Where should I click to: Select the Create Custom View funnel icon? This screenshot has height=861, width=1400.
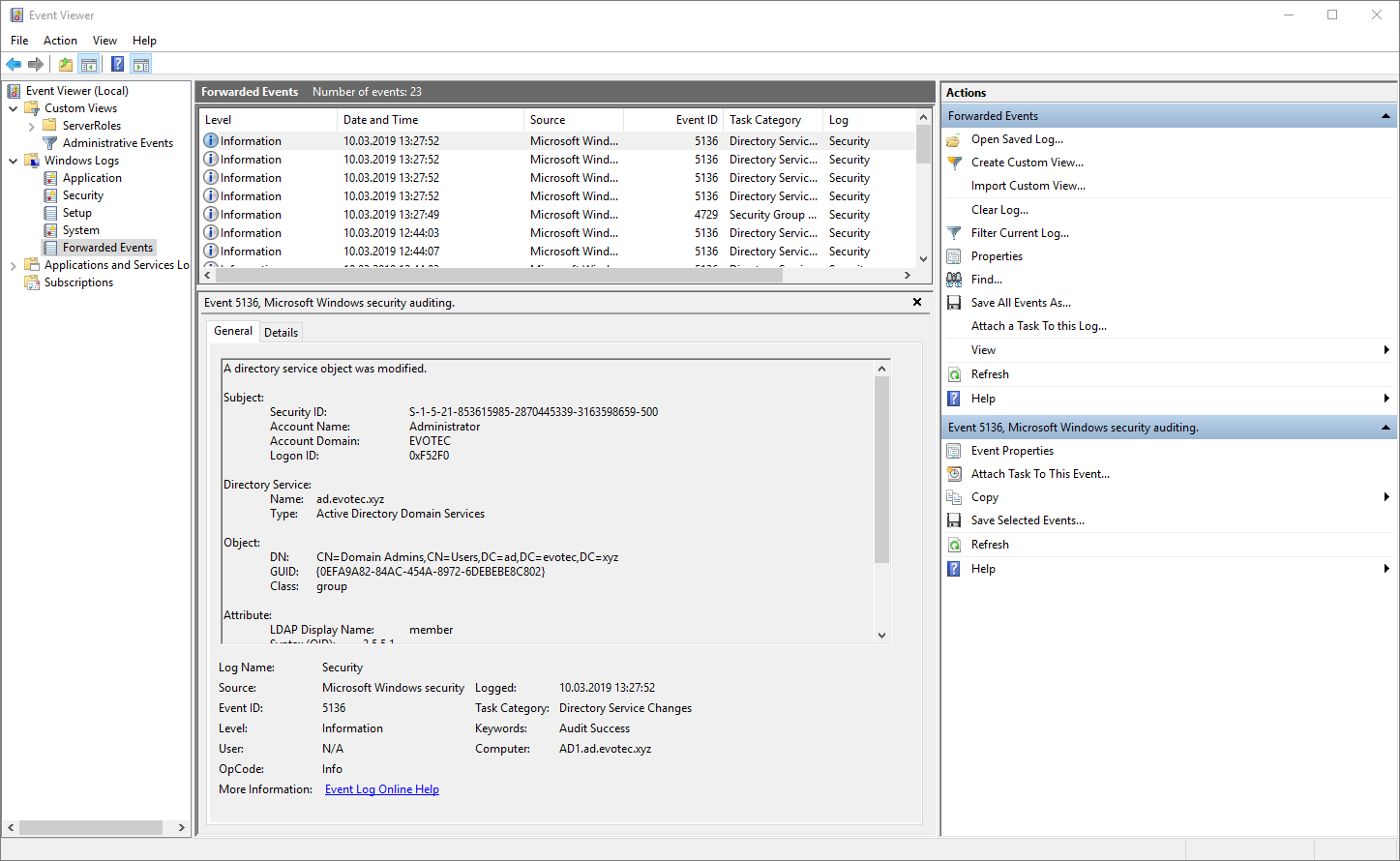coord(953,162)
